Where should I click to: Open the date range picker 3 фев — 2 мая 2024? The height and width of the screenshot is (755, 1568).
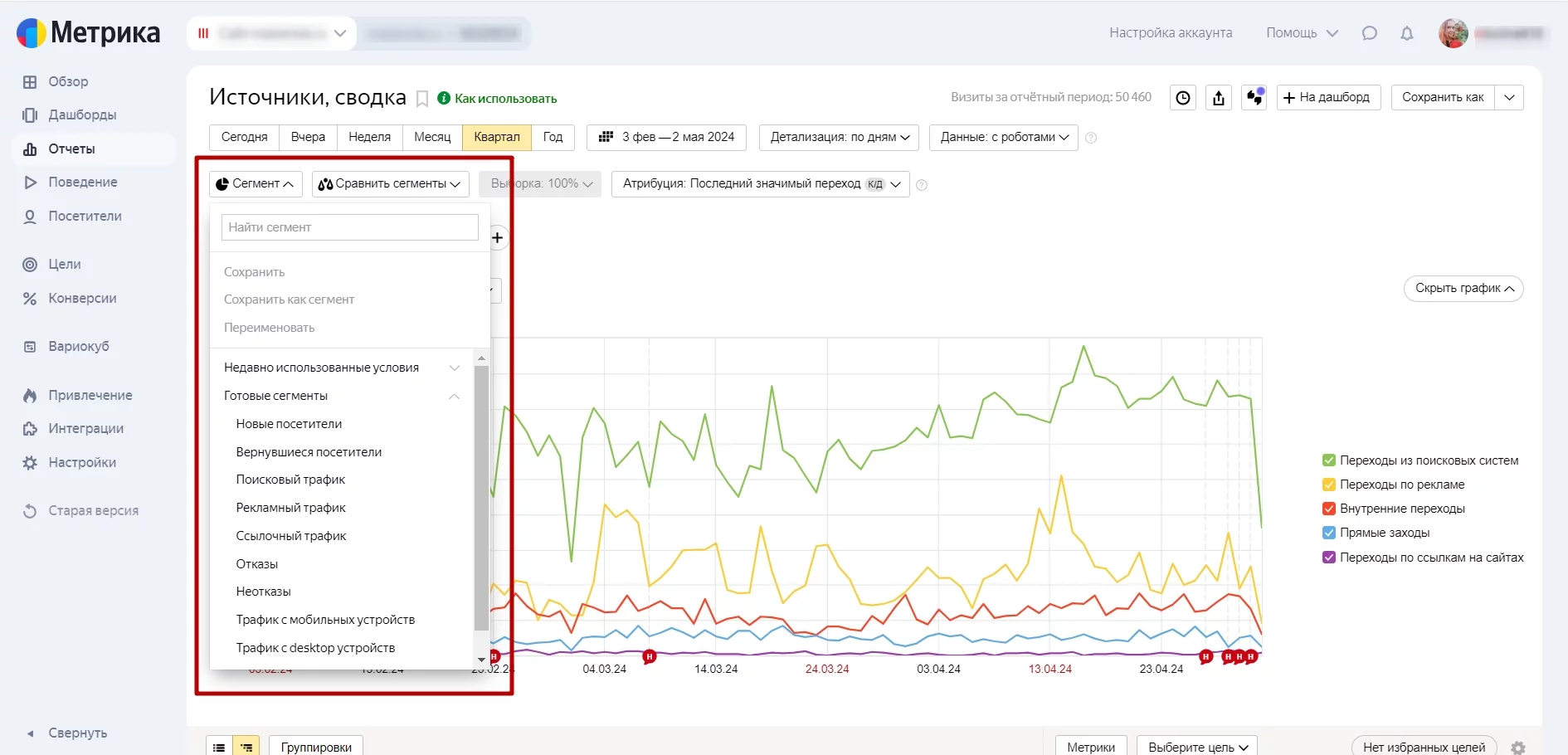(666, 137)
